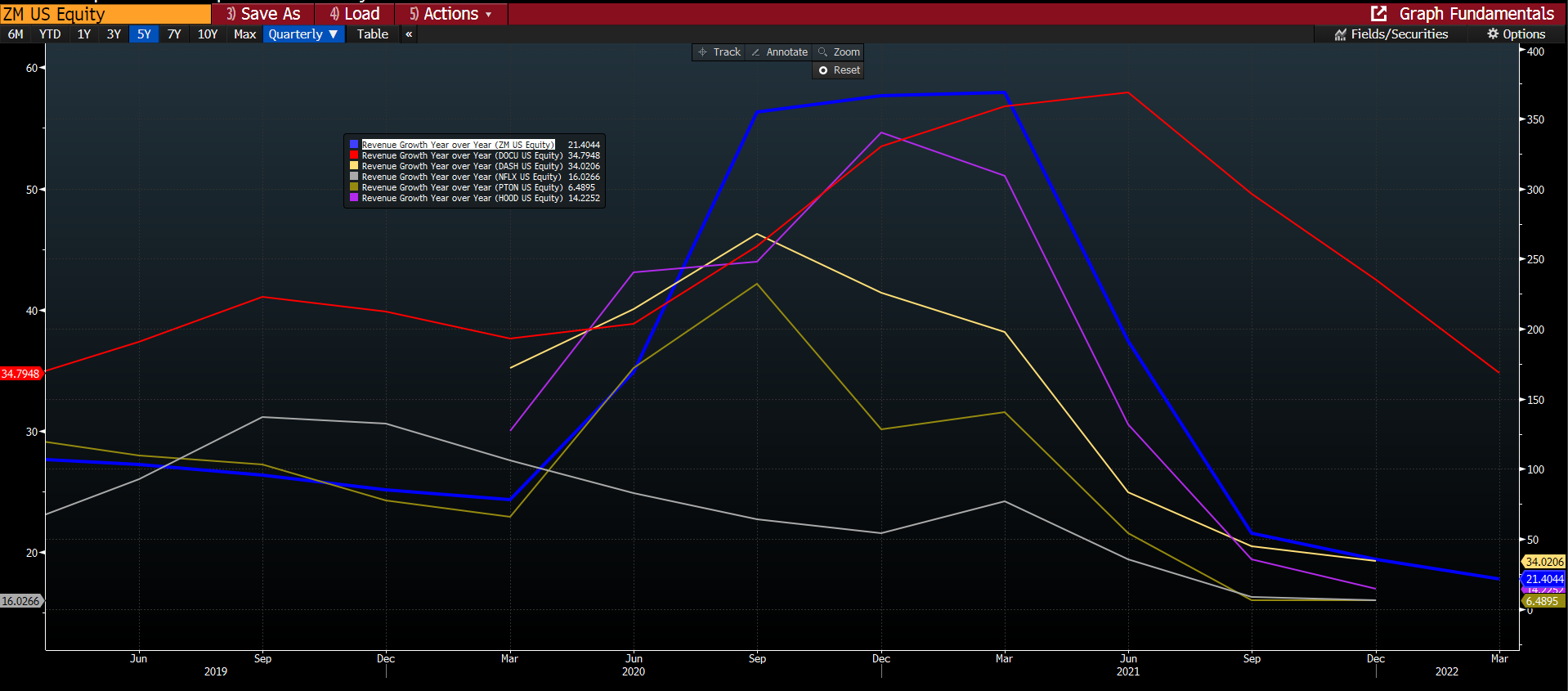Click the Graph Fundamentals pop-out icon
1568x691 pixels.
[x=1379, y=13]
